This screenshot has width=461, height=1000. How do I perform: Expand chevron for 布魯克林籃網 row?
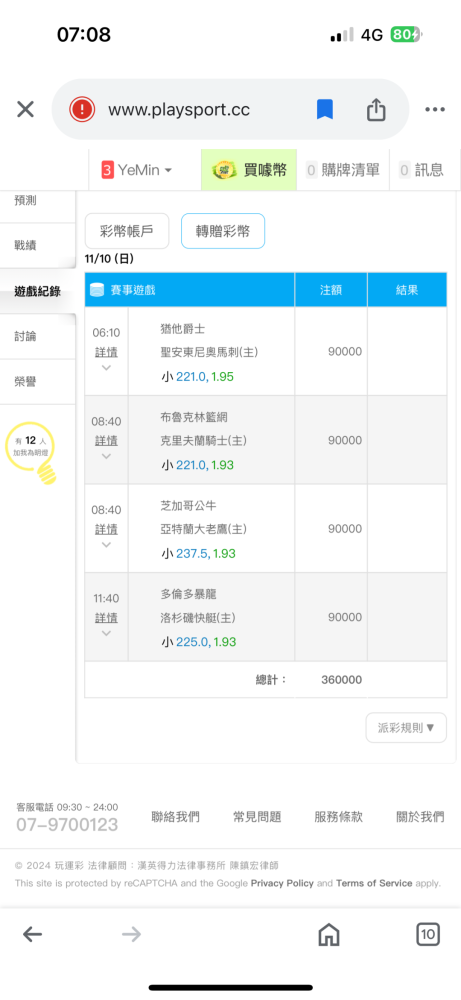106,456
